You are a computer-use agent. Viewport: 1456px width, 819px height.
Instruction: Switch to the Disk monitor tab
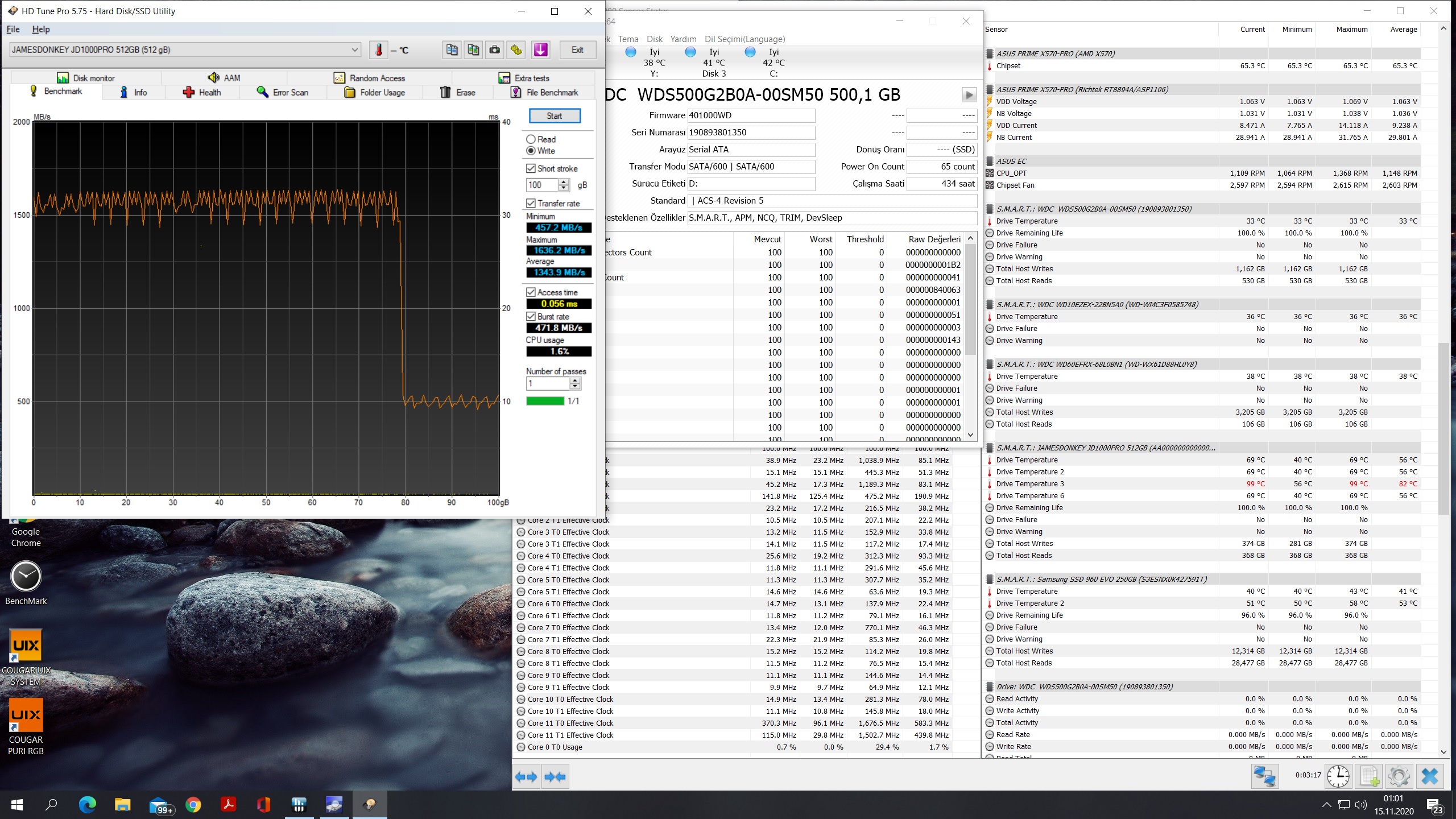point(86,78)
